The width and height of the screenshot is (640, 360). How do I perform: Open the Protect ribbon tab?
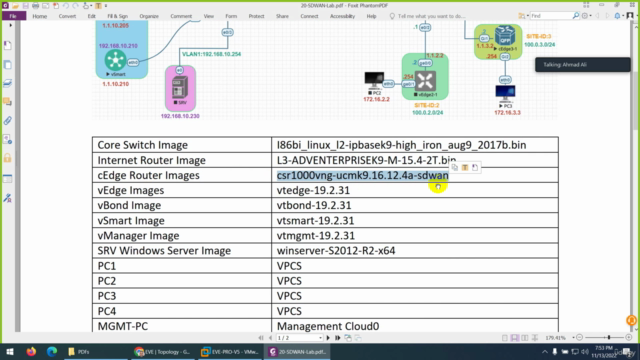click(x=256, y=16)
